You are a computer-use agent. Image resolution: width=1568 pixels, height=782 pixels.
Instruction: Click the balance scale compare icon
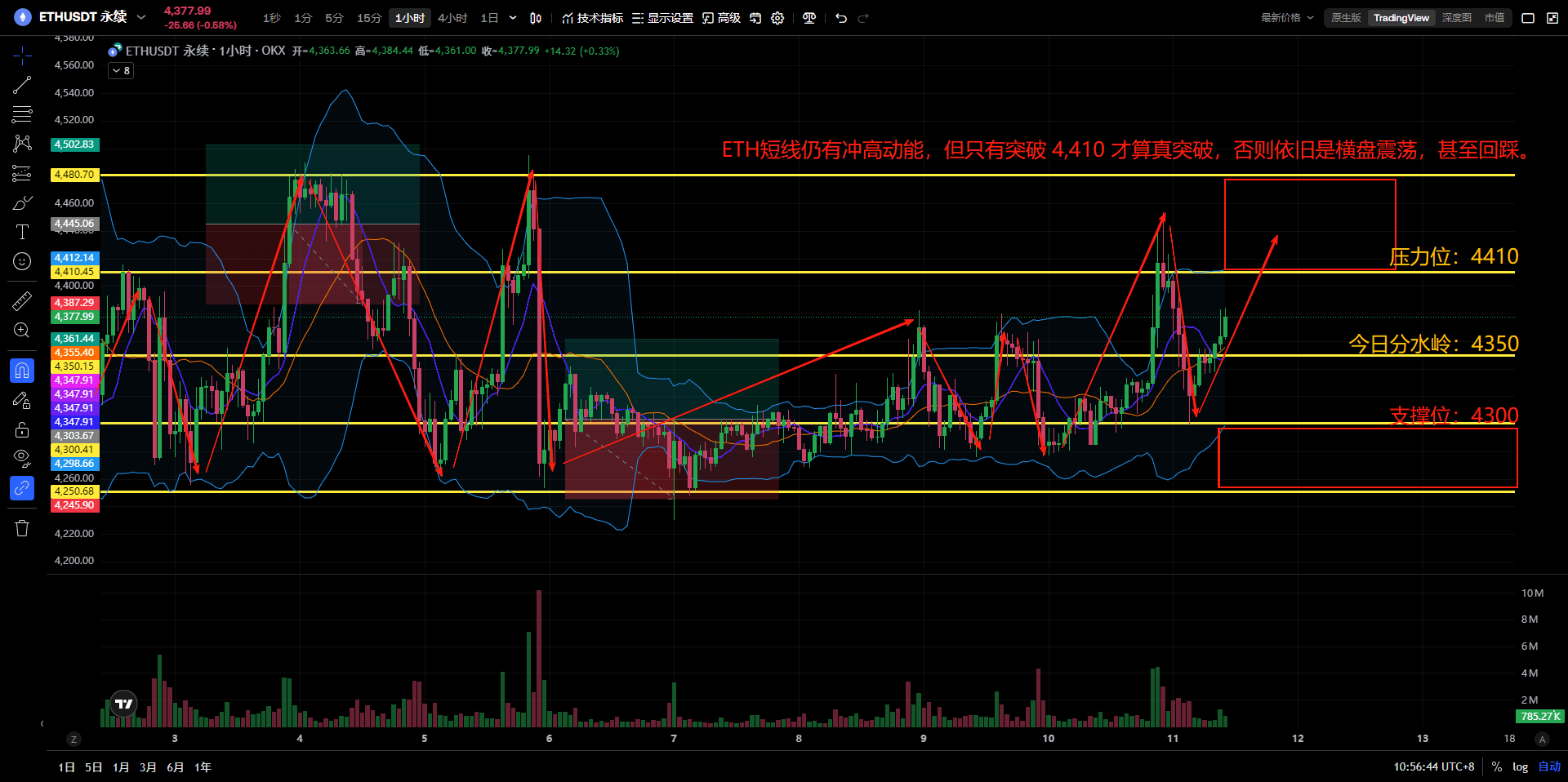click(x=809, y=18)
